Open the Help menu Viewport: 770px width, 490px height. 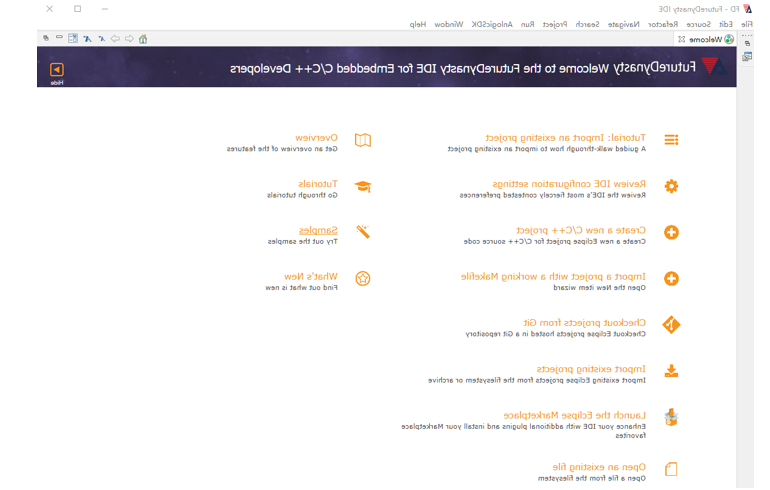(x=418, y=24)
